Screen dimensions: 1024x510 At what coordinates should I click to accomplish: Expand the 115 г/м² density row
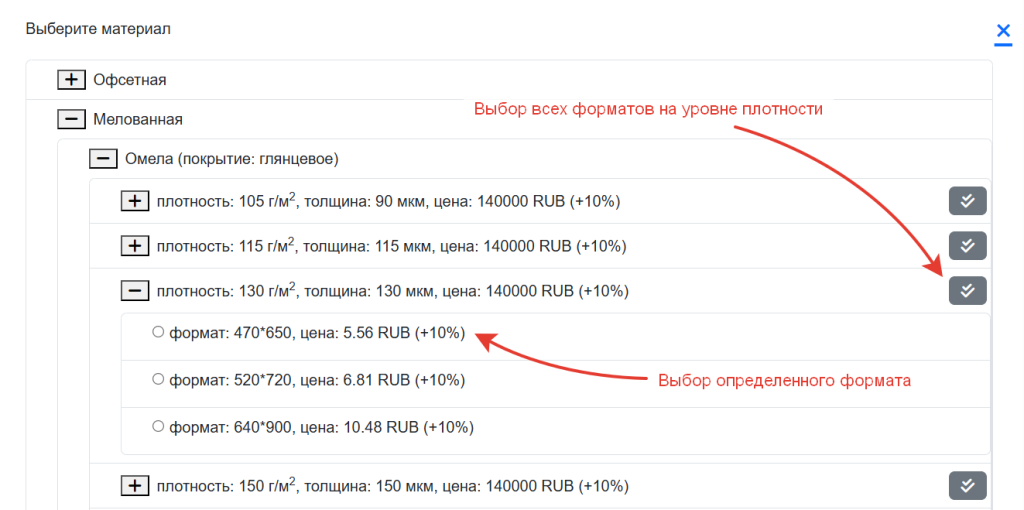pyautogui.click(x=135, y=246)
